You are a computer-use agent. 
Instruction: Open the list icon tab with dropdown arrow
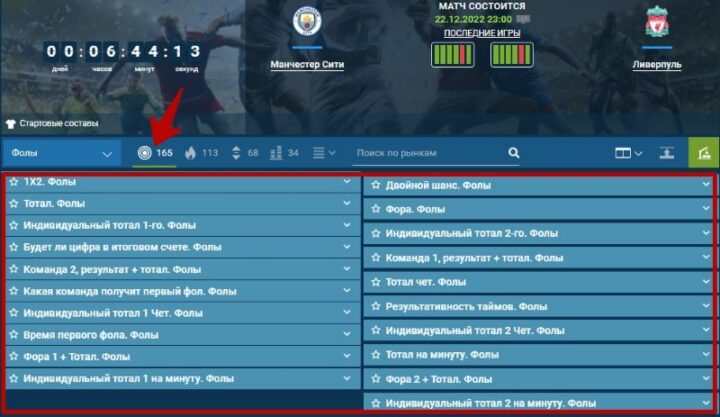(323, 153)
